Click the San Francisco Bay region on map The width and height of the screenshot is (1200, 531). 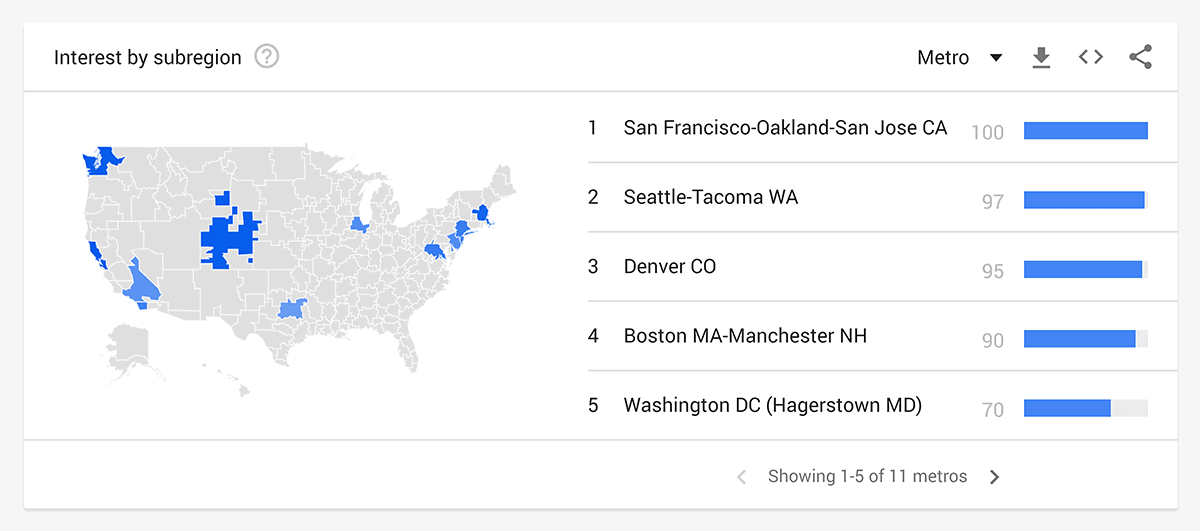pos(96,252)
